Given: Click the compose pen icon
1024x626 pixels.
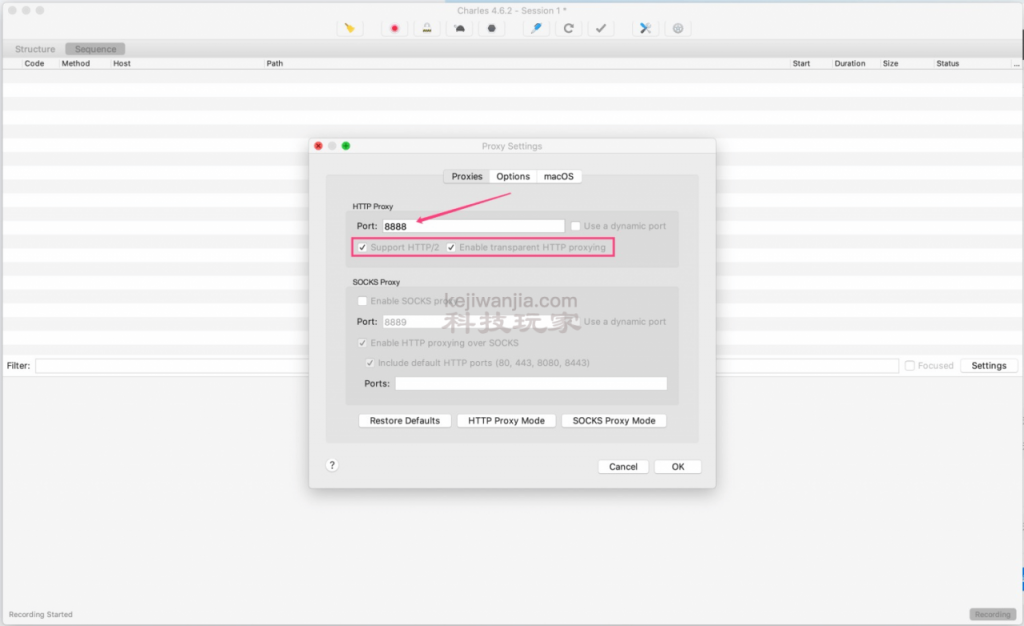Looking at the screenshot, I should coord(537,28).
